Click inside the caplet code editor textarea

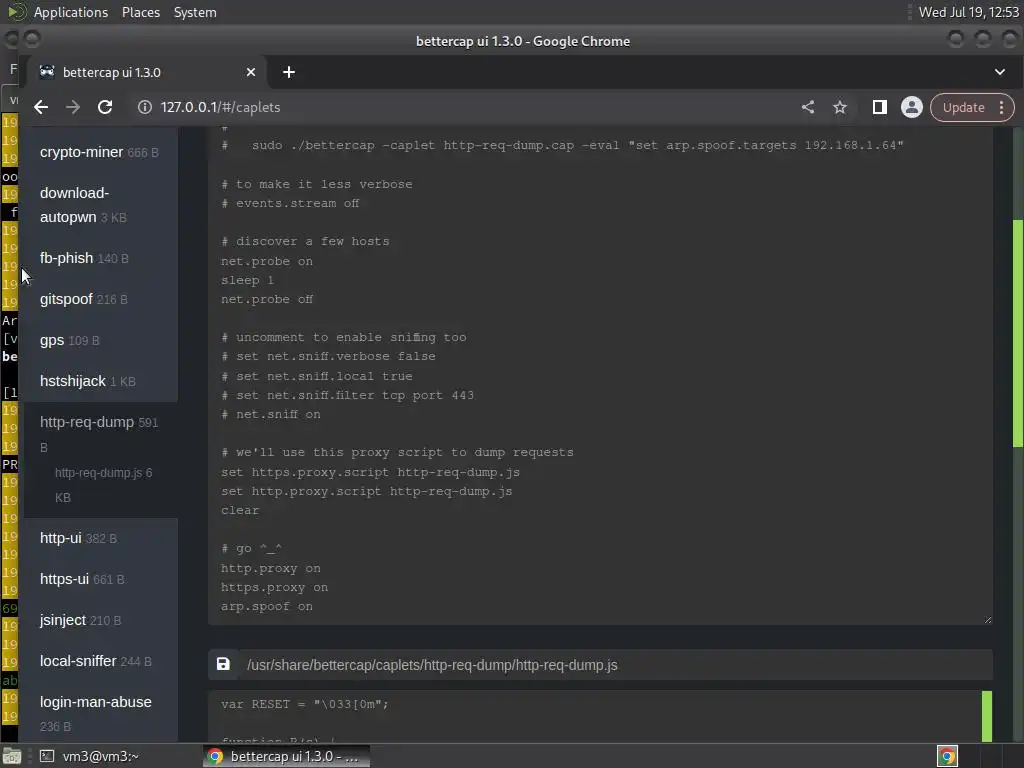tap(600, 376)
